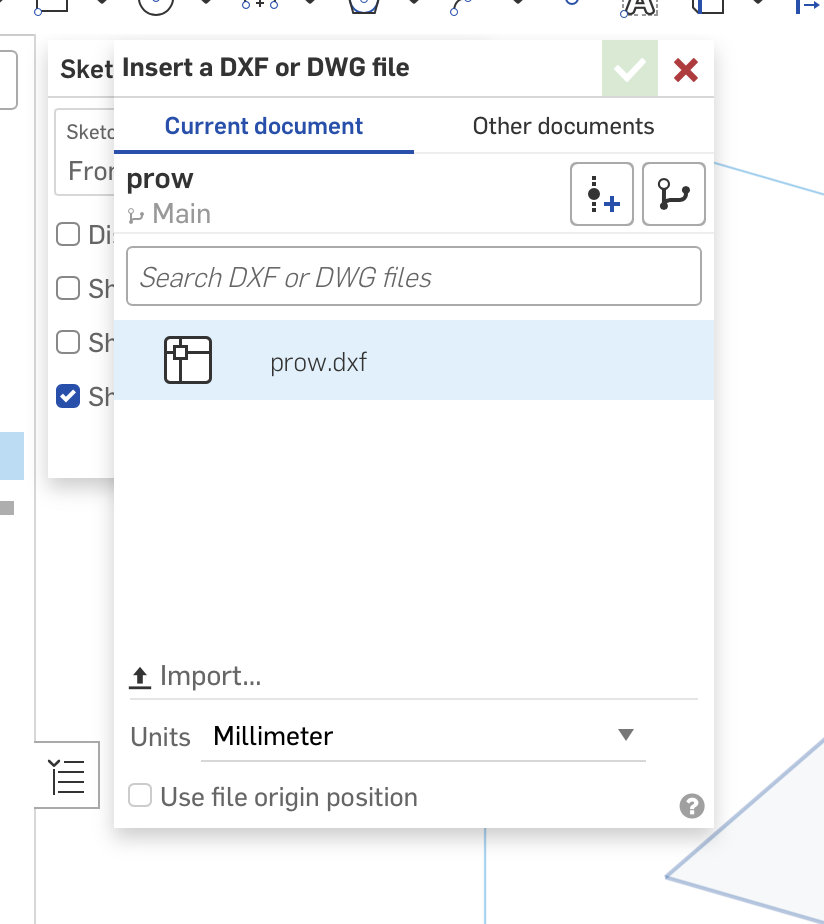This screenshot has height=924, width=824.
Task: Open the version graph for the Main branch
Action: pos(673,194)
